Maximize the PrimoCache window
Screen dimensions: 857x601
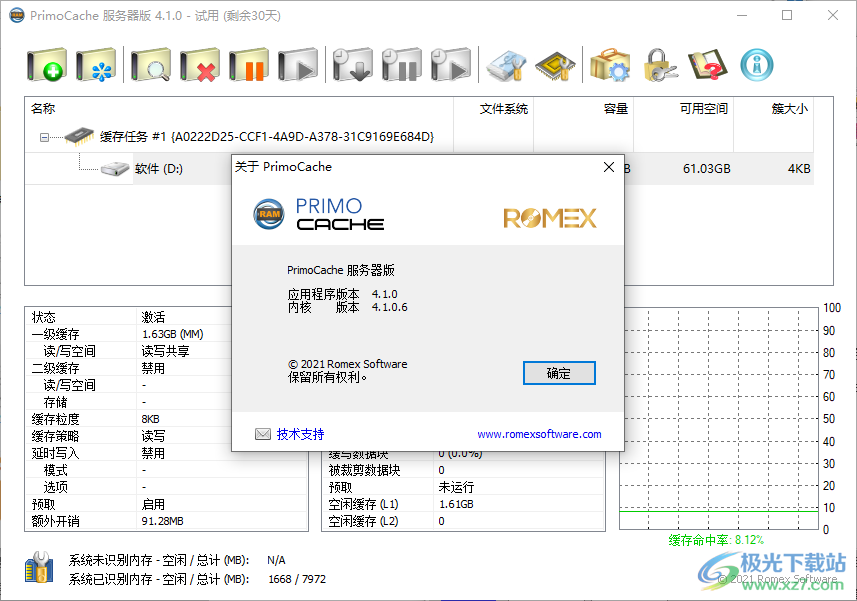(x=787, y=15)
